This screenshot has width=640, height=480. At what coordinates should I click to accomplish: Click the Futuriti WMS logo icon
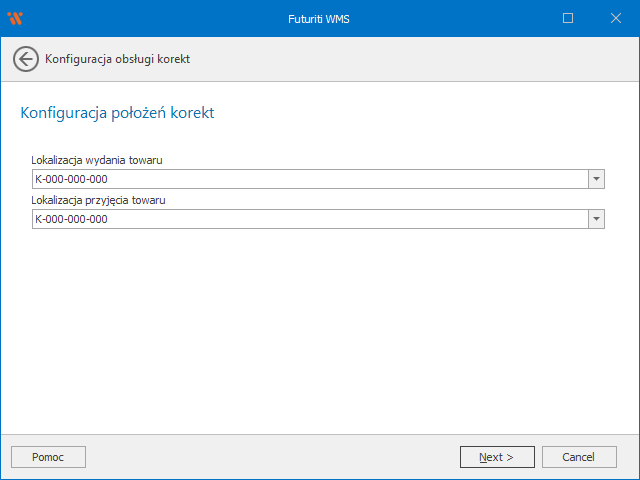click(15, 18)
